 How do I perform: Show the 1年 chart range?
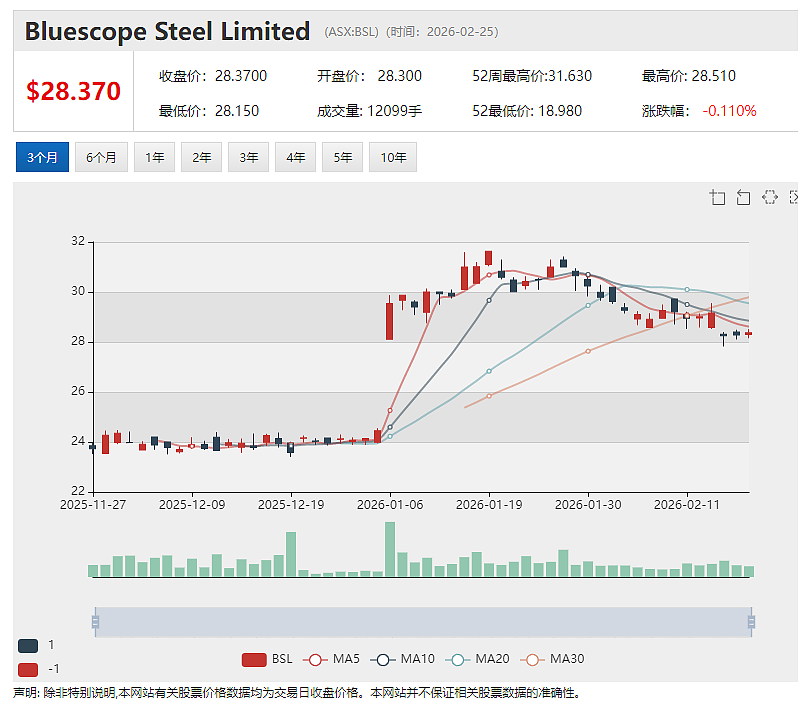click(x=154, y=157)
